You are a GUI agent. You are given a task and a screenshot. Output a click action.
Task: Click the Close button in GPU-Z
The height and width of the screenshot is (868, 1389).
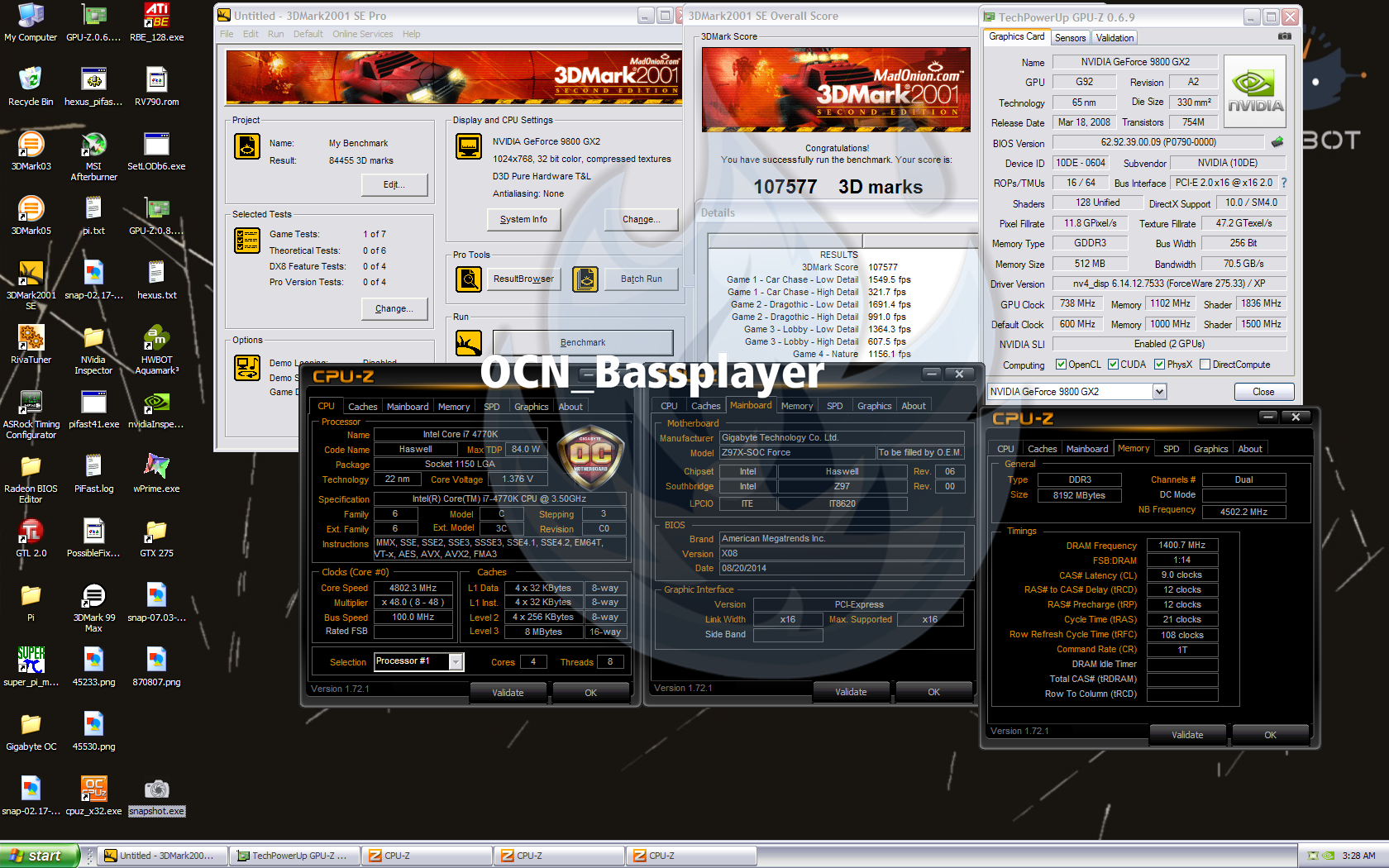[1263, 392]
